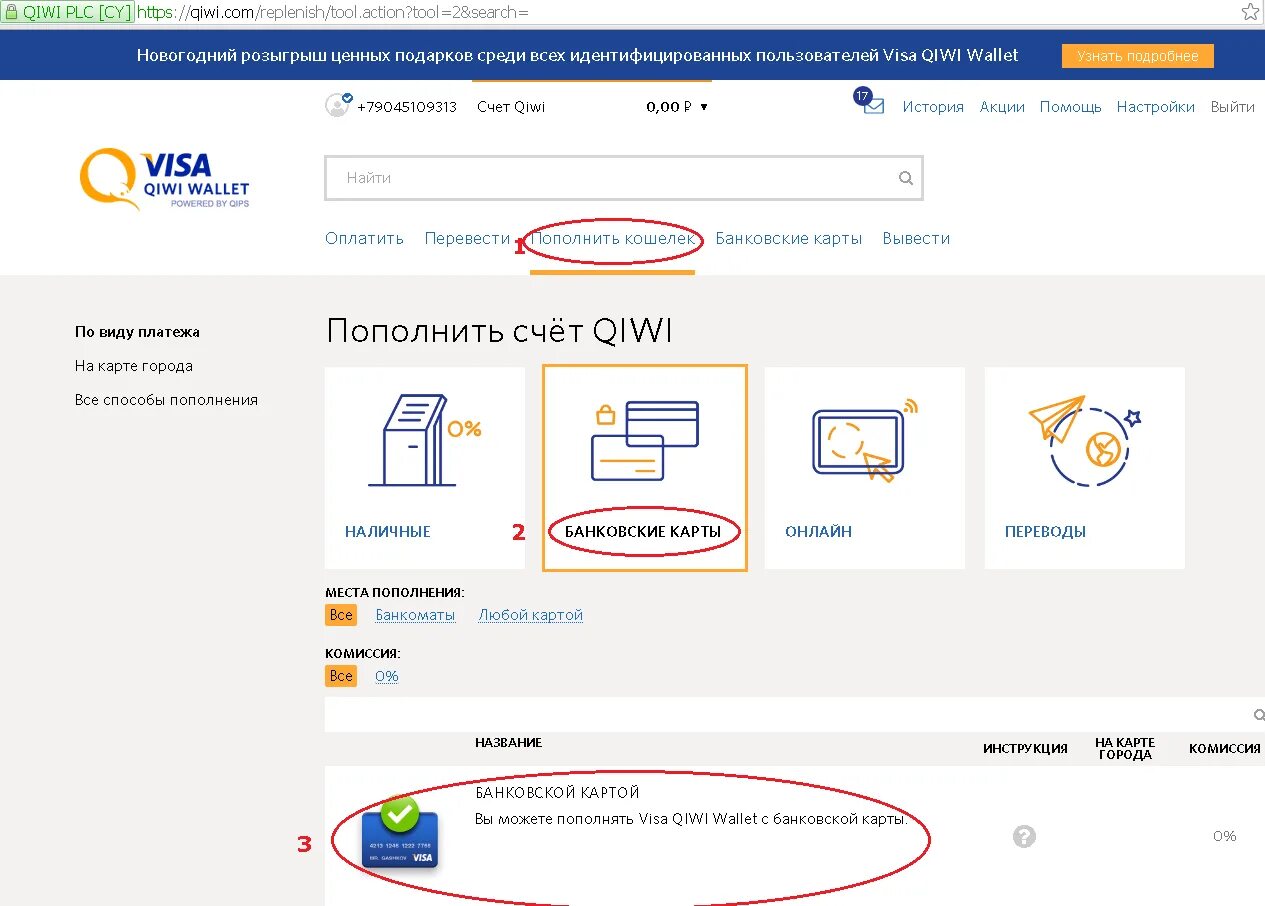Select На карте города in sidebar
1265x906 pixels.
point(134,366)
